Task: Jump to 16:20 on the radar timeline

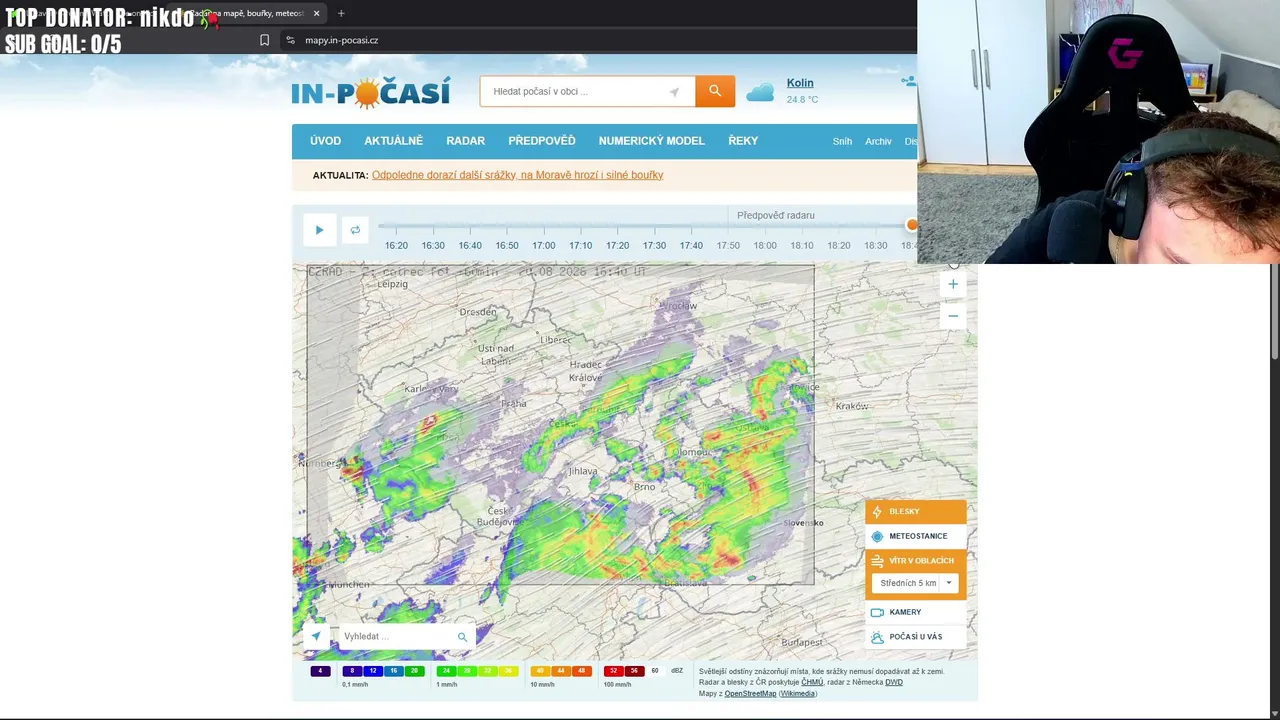Action: click(396, 245)
